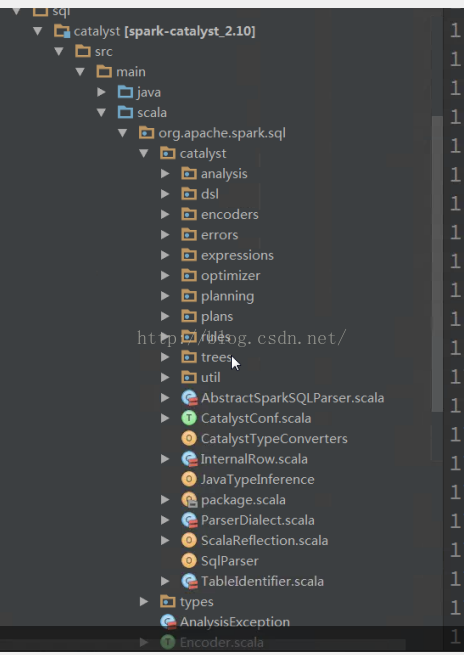
Task: Collapse the catalyst [spark-catalyst_2.10] module node
Action: point(38,31)
